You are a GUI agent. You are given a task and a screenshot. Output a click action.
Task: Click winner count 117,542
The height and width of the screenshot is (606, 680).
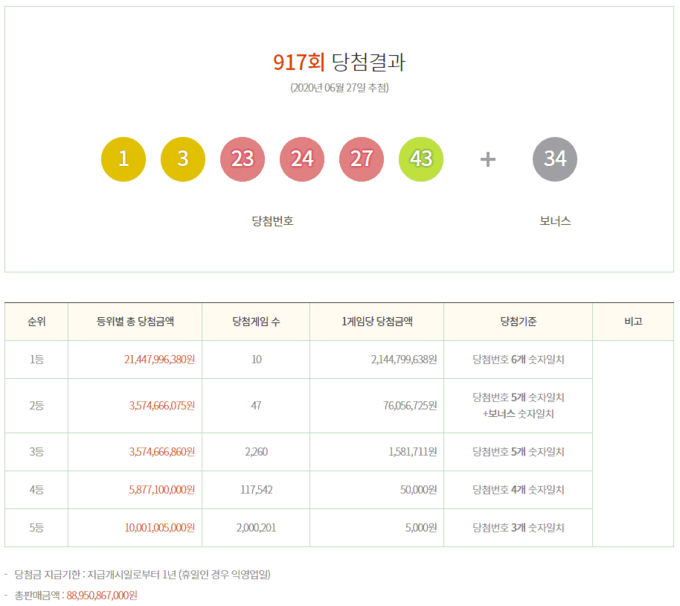tap(256, 490)
